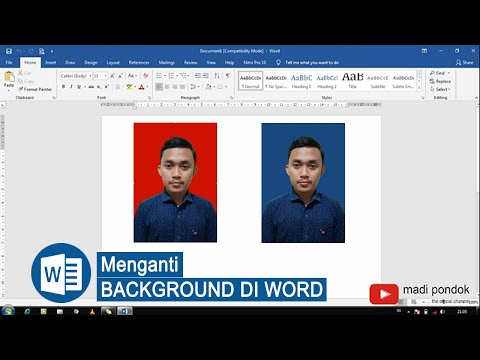Click the Sort icon
The image size is (480, 360).
click(x=217, y=76)
